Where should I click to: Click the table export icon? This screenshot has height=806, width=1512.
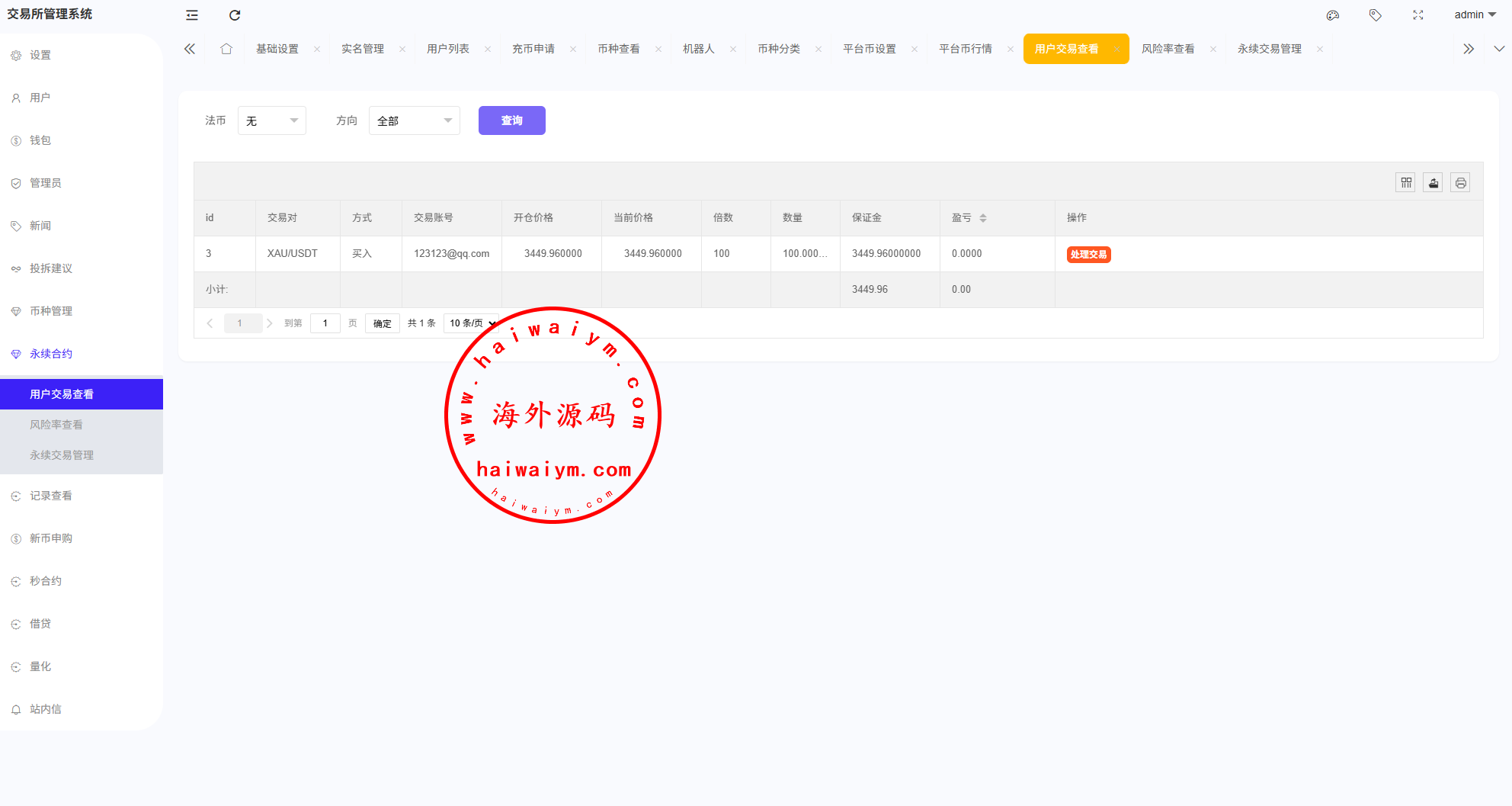point(1433,183)
